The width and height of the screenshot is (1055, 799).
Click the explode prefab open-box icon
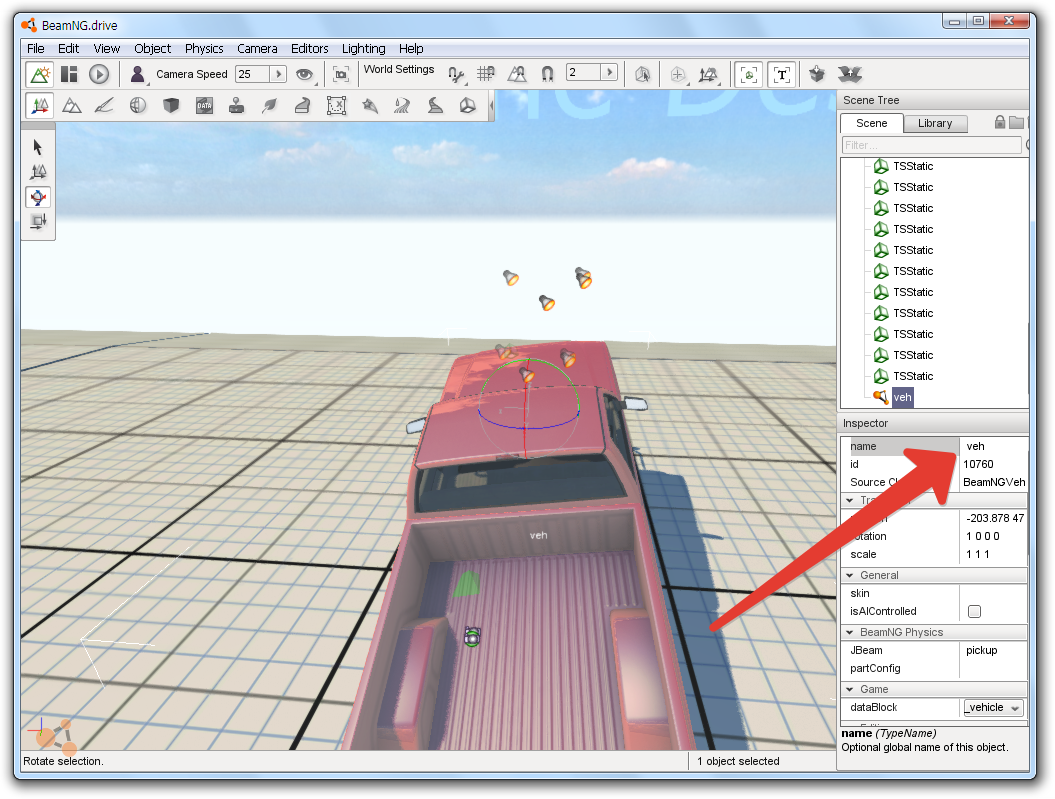[x=850, y=74]
